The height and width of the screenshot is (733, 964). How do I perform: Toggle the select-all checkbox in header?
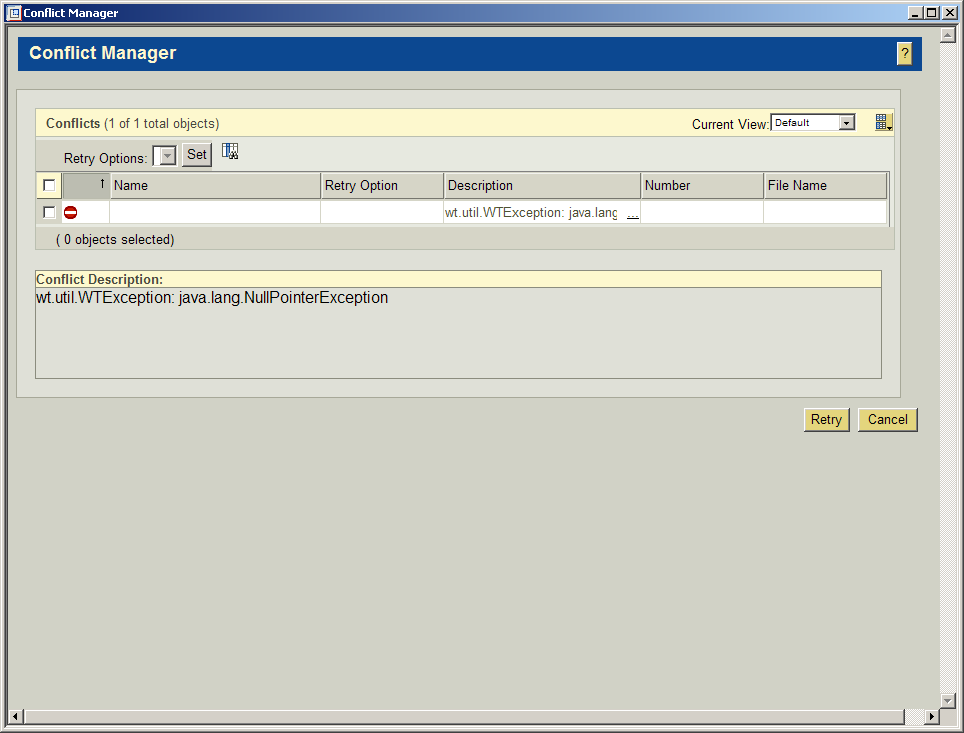[x=49, y=185]
